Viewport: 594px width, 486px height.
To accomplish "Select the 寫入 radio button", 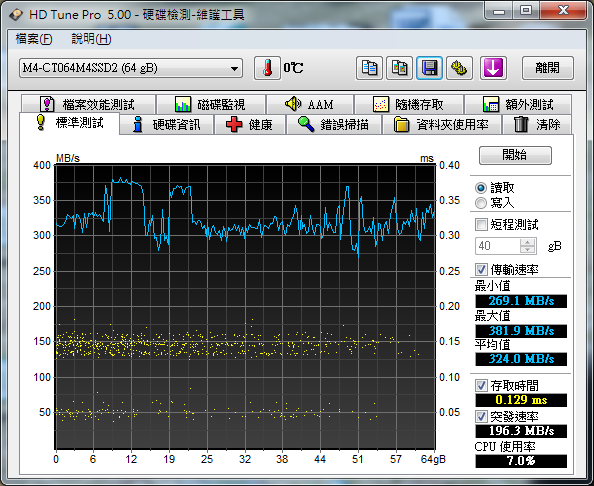I will (481, 203).
